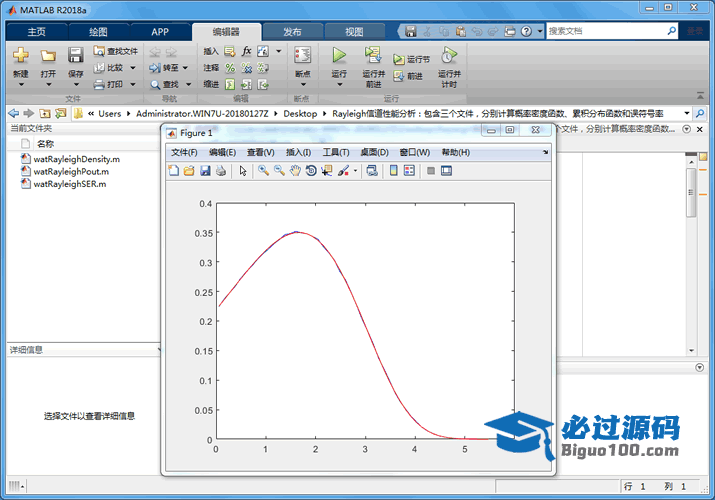Toggle Figure 1 rotate 3D tool
The width and height of the screenshot is (715, 500).
point(311,171)
